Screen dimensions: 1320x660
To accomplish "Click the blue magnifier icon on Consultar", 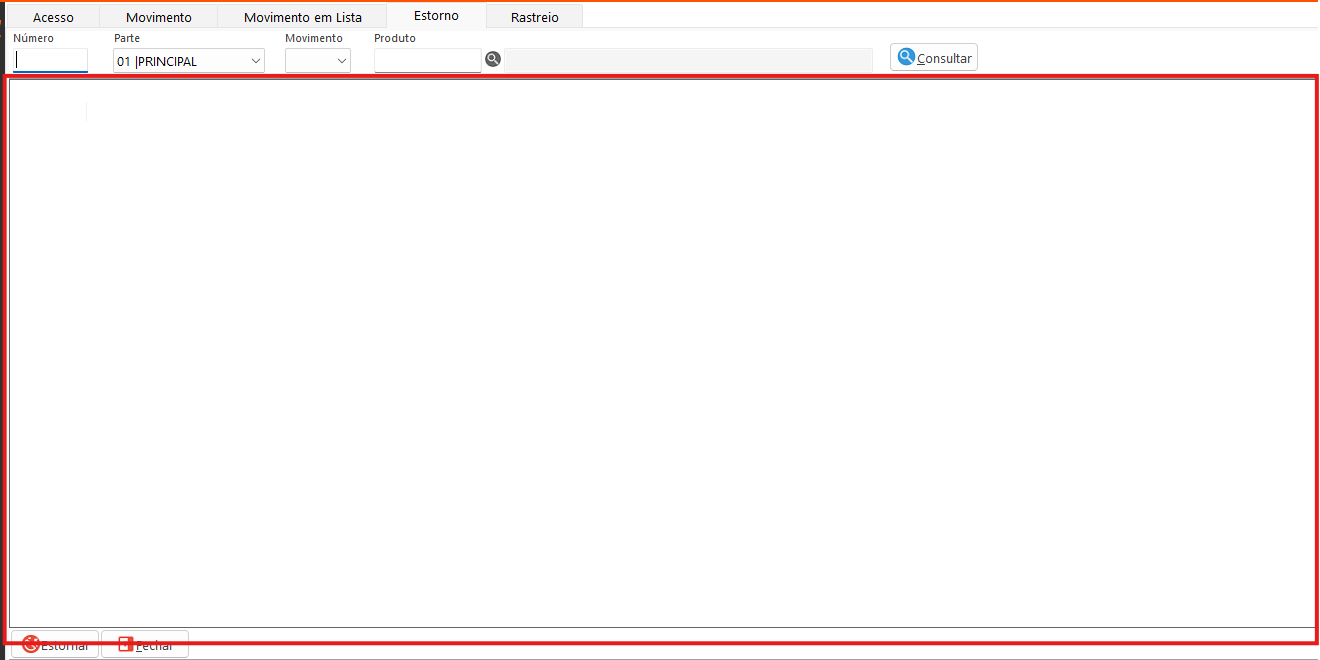I will pos(906,57).
